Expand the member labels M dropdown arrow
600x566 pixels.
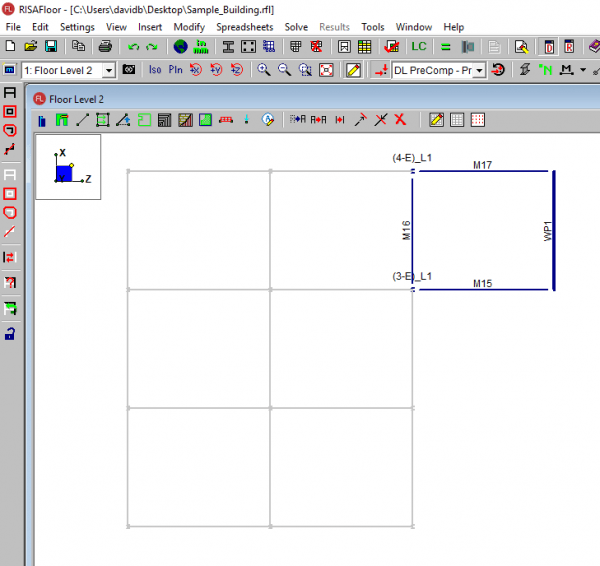coord(582,70)
